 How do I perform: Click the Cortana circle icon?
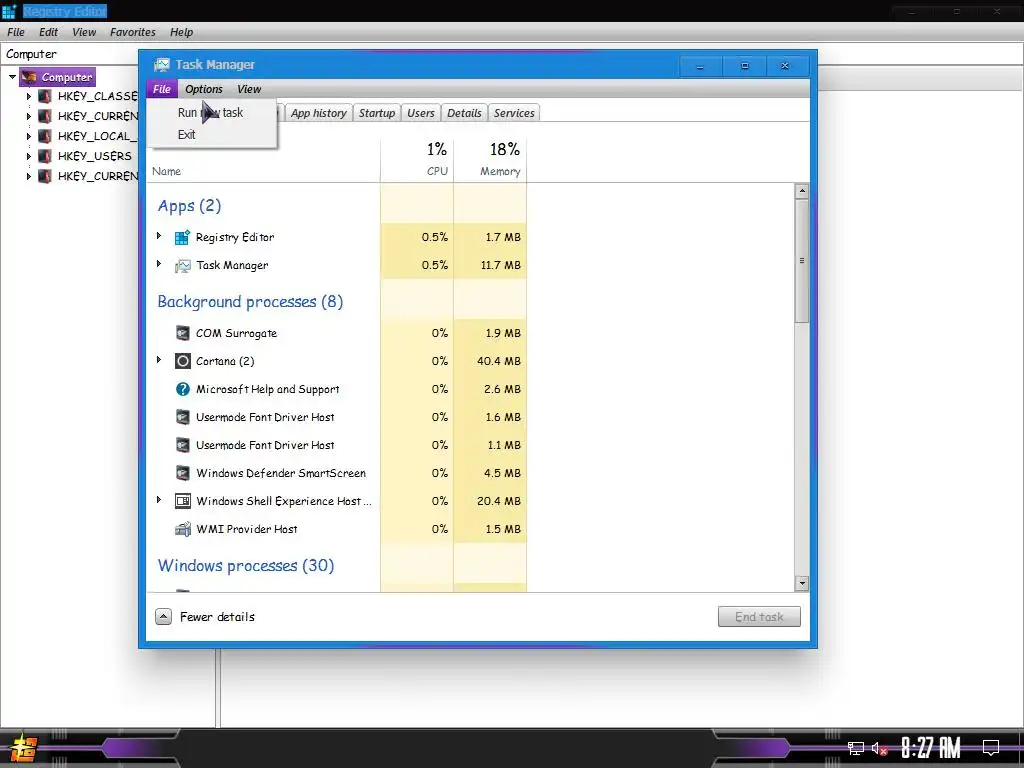(183, 361)
